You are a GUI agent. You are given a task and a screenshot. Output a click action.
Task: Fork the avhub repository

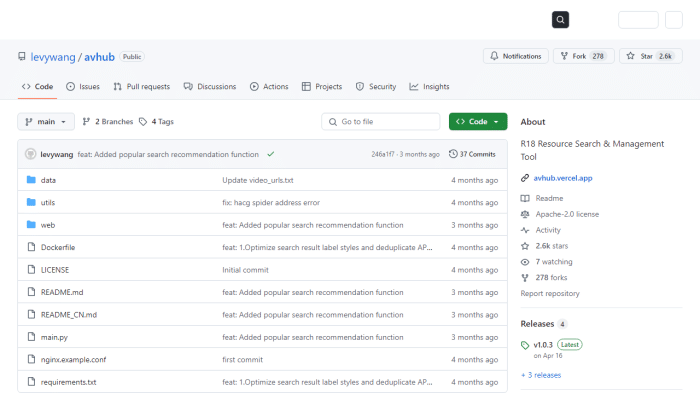coord(583,56)
